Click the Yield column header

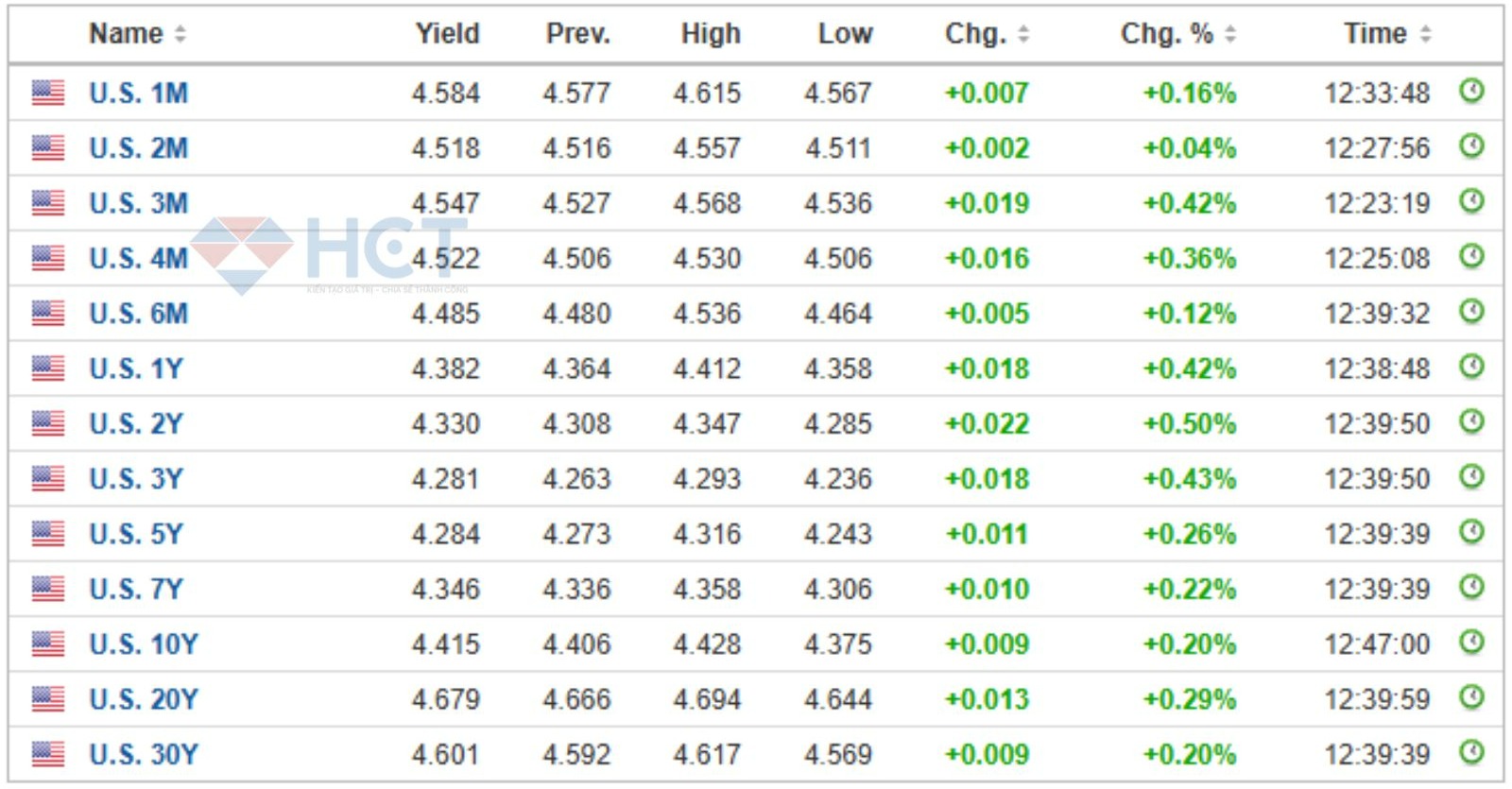447,34
